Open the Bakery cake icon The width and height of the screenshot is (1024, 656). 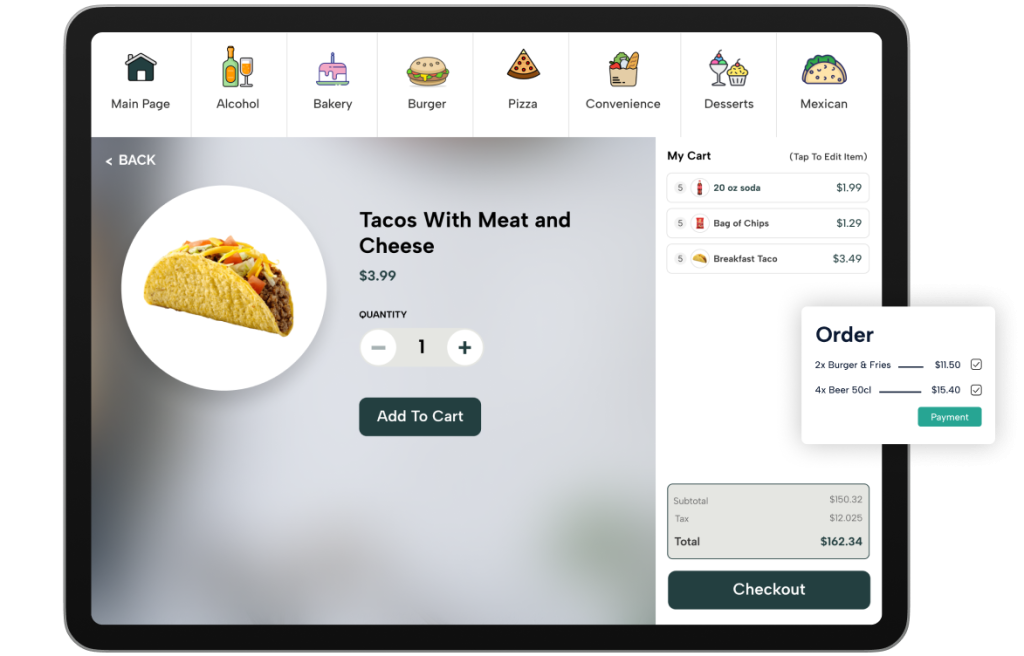[332, 69]
